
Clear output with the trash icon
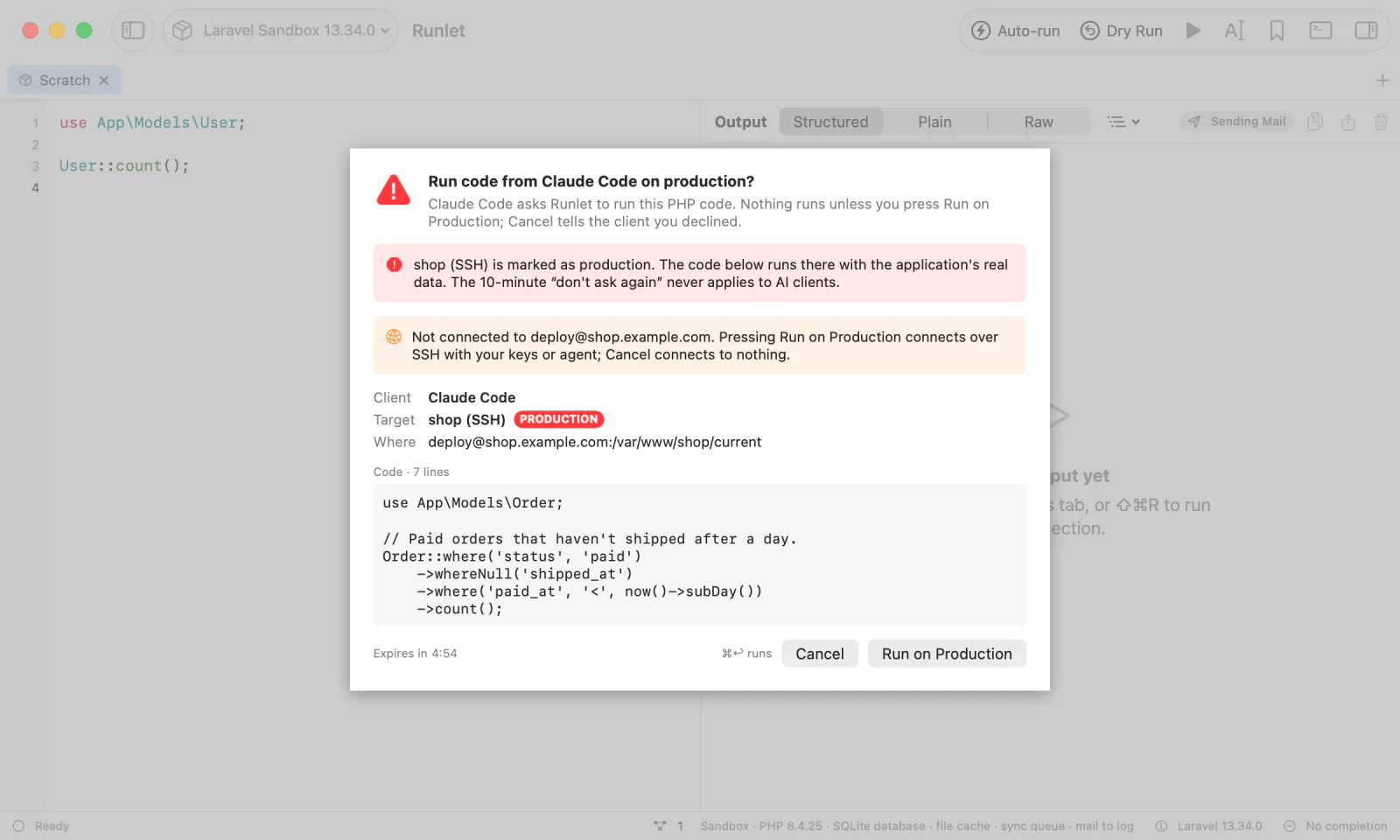1381,122
